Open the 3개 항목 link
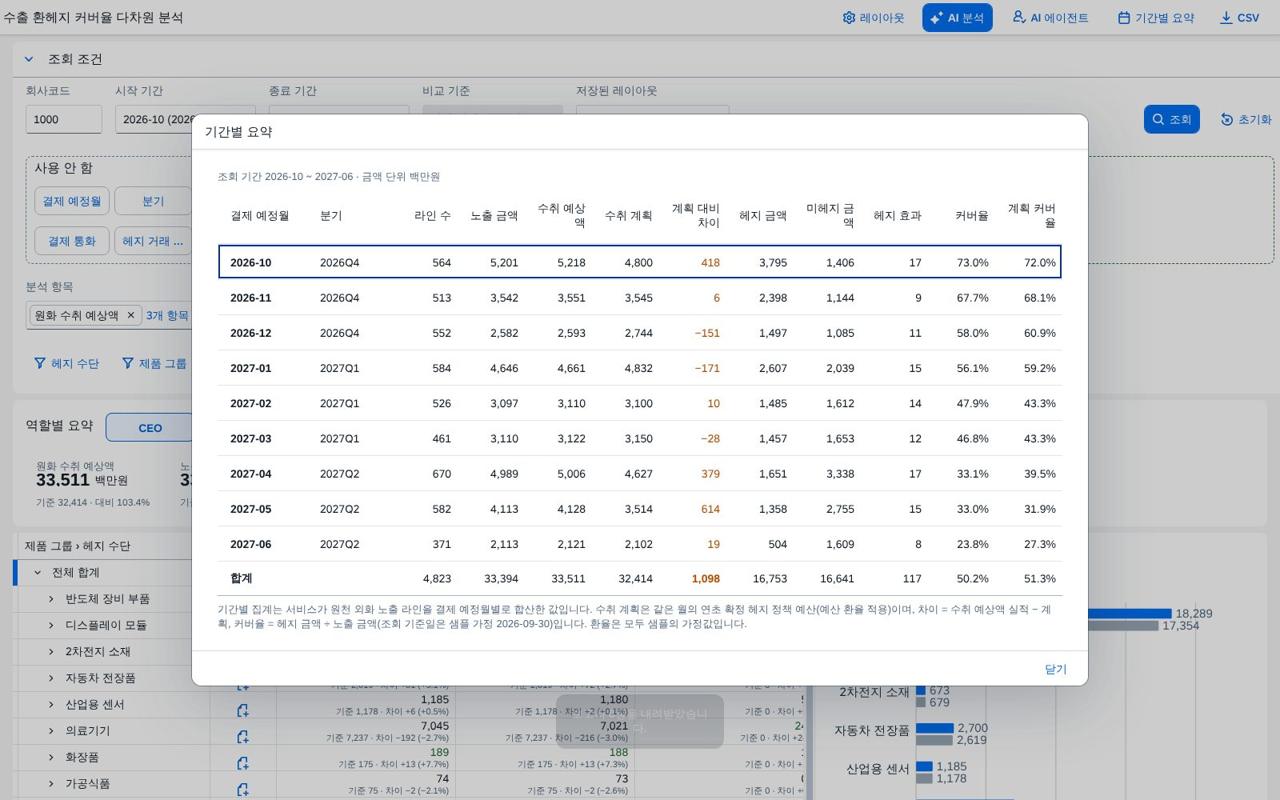Viewport: 1280px width, 800px height. point(167,315)
